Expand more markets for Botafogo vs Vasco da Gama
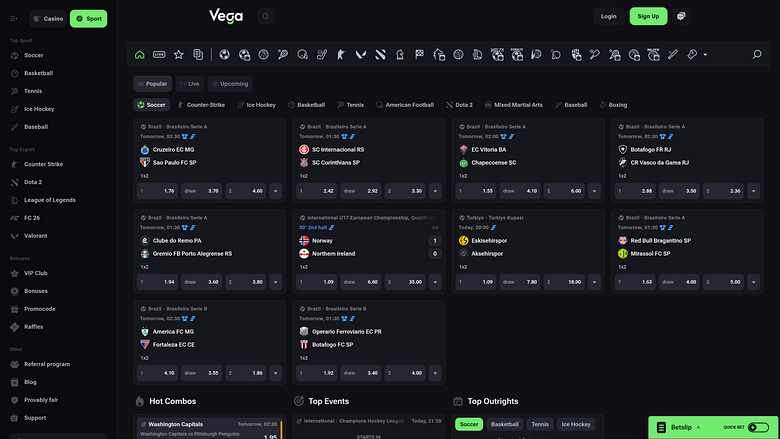The width and height of the screenshot is (780, 439). tap(753, 191)
